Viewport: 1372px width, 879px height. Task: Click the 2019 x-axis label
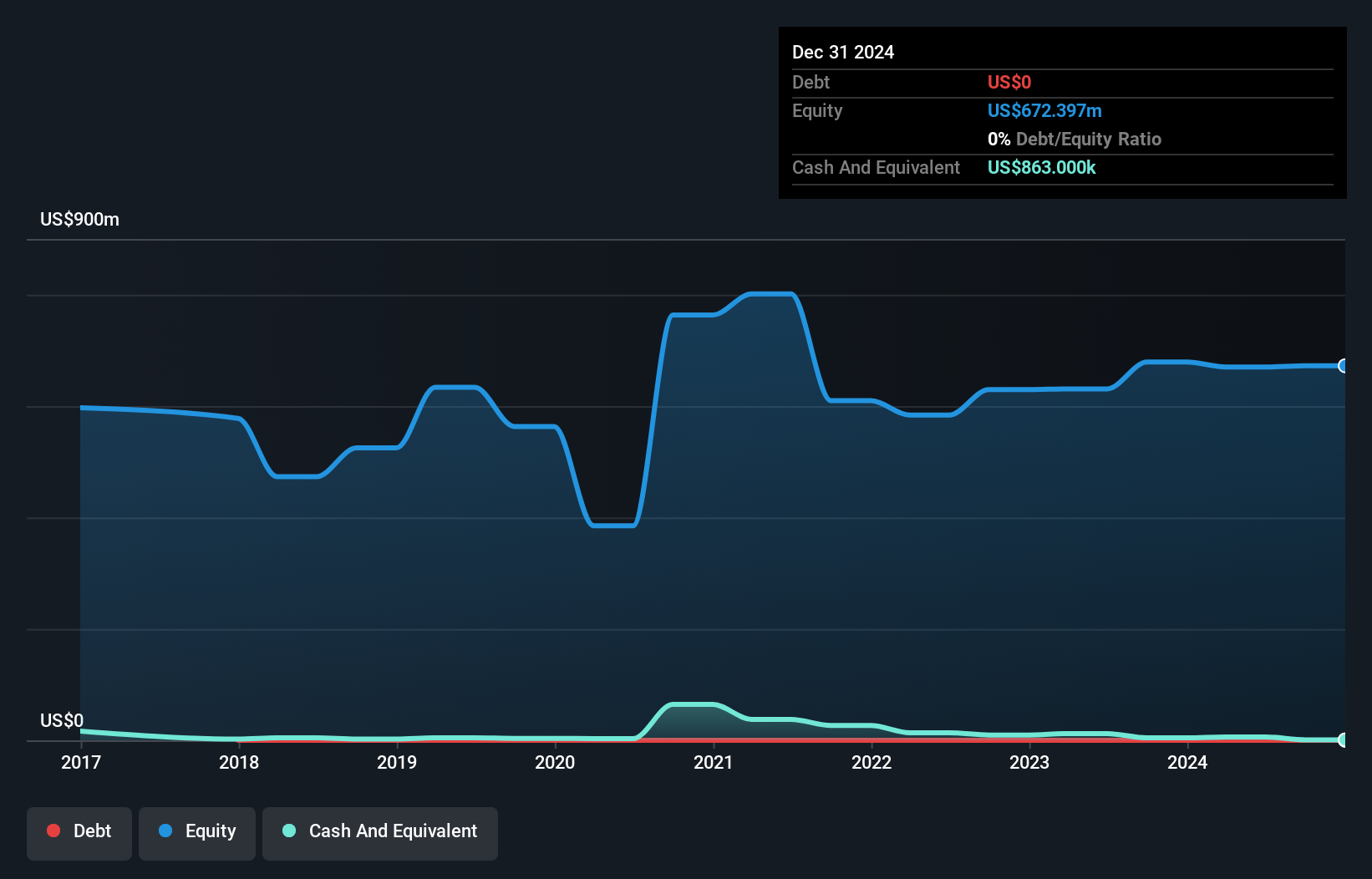pyautogui.click(x=397, y=762)
